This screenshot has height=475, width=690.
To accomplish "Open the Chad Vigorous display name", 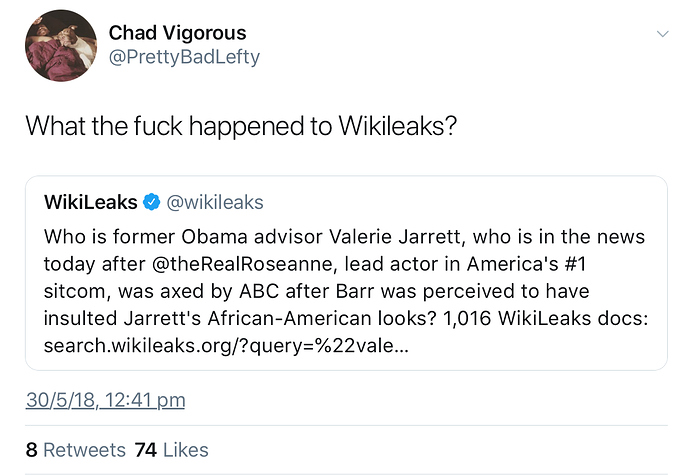I will 177,33.
